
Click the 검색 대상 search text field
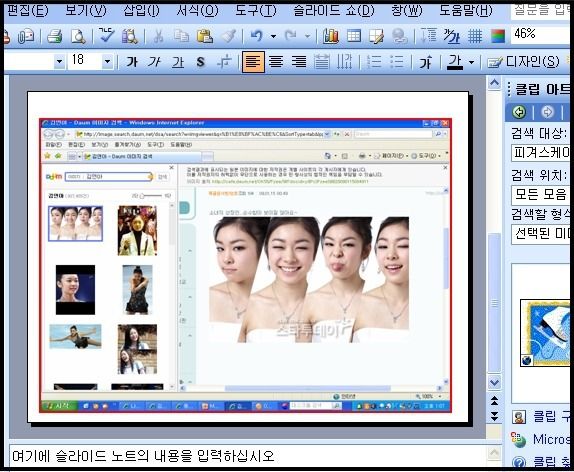(541, 153)
